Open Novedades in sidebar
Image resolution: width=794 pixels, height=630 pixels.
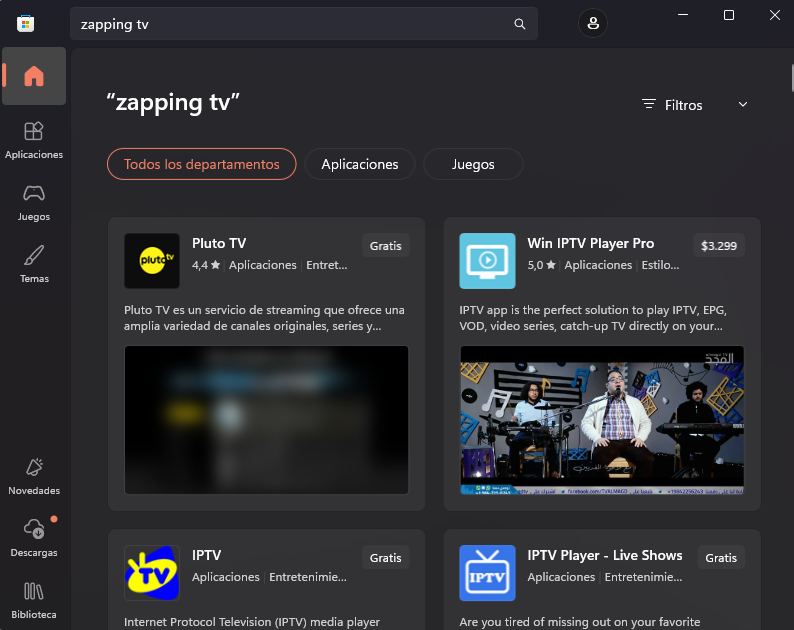(x=34, y=477)
